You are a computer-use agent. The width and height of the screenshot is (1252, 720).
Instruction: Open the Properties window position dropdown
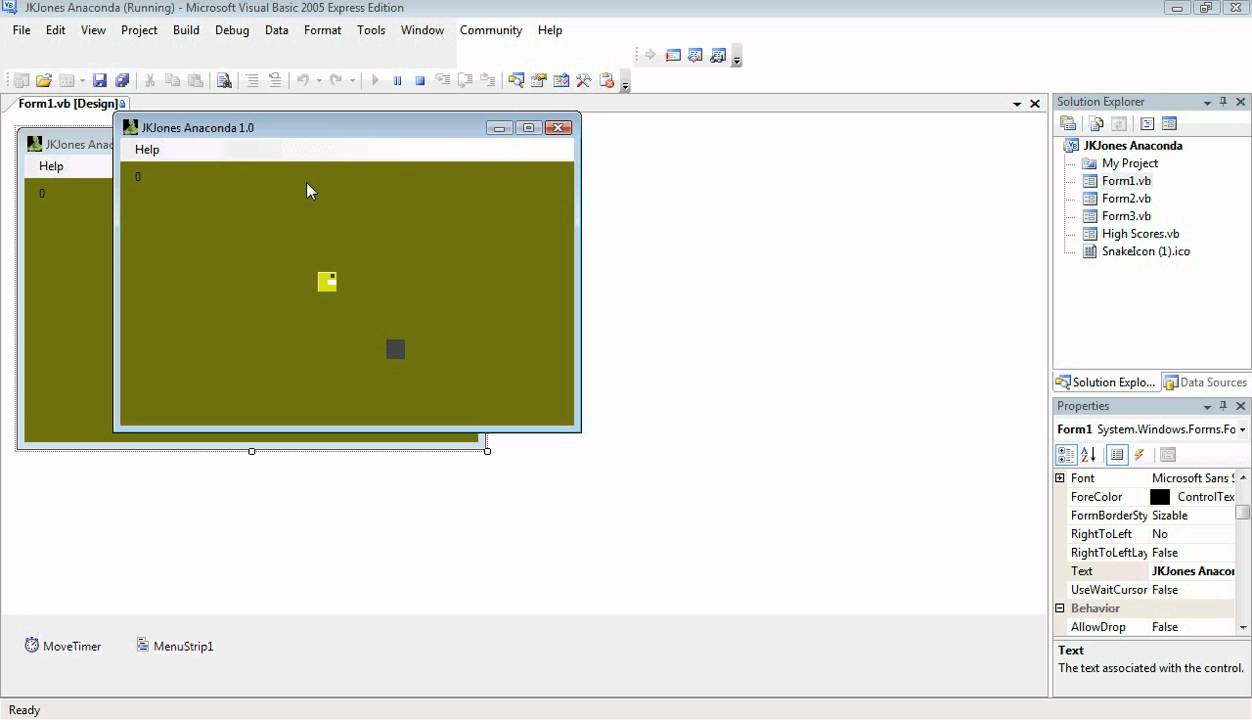pos(1207,406)
